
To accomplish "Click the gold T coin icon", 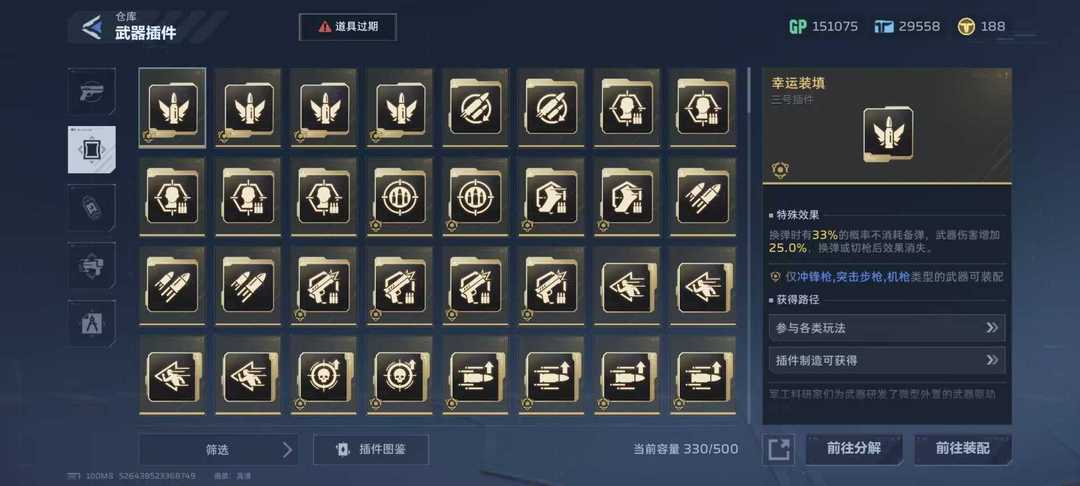I will pos(966,27).
